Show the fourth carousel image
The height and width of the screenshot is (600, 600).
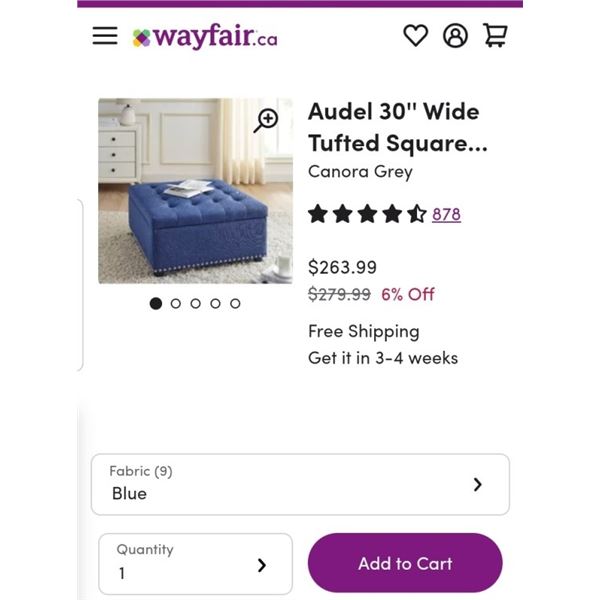pyautogui.click(x=215, y=303)
